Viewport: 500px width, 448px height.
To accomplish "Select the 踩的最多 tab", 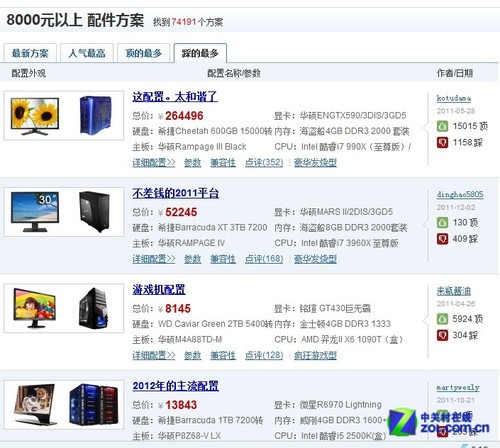I will pos(200,53).
